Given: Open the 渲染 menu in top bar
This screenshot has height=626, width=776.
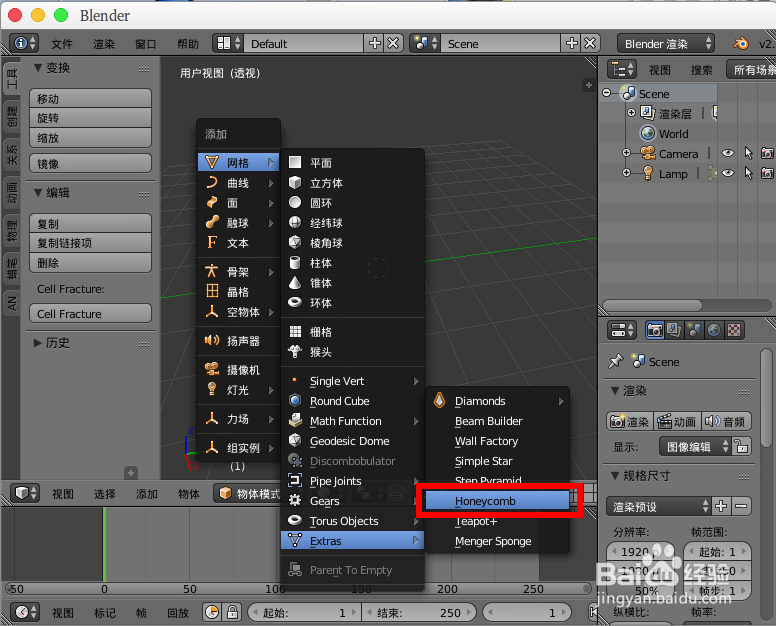Looking at the screenshot, I should 104,44.
